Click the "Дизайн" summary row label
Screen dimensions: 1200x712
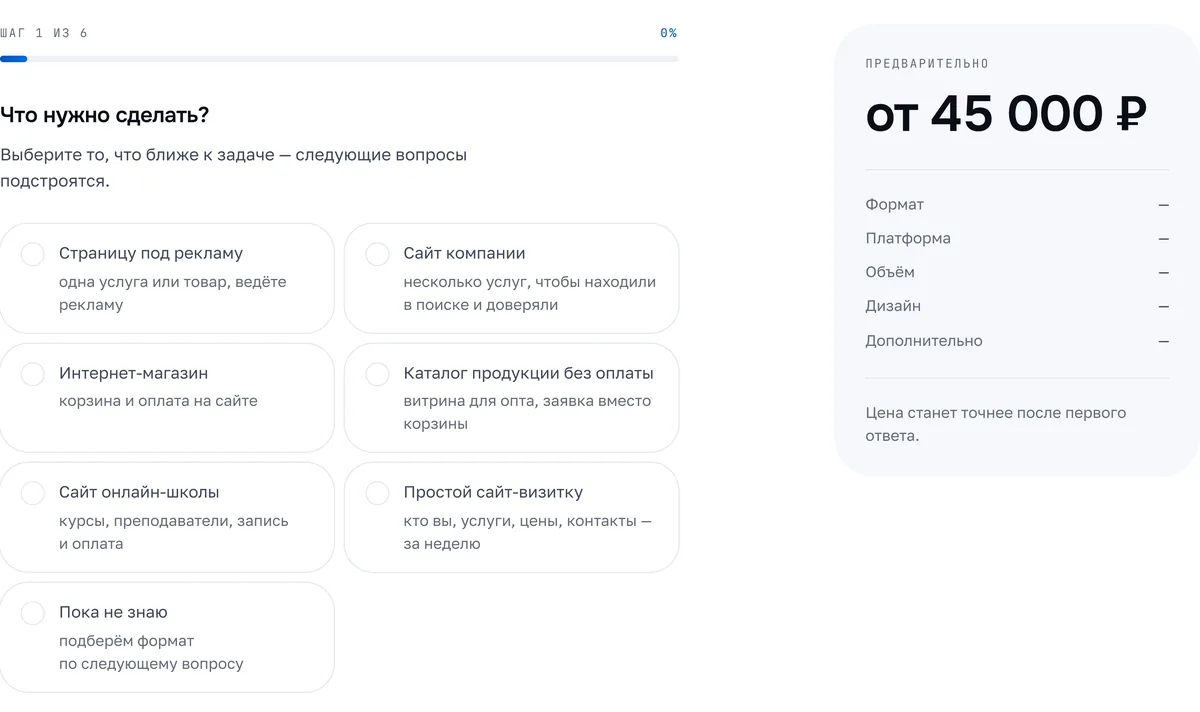tap(893, 307)
